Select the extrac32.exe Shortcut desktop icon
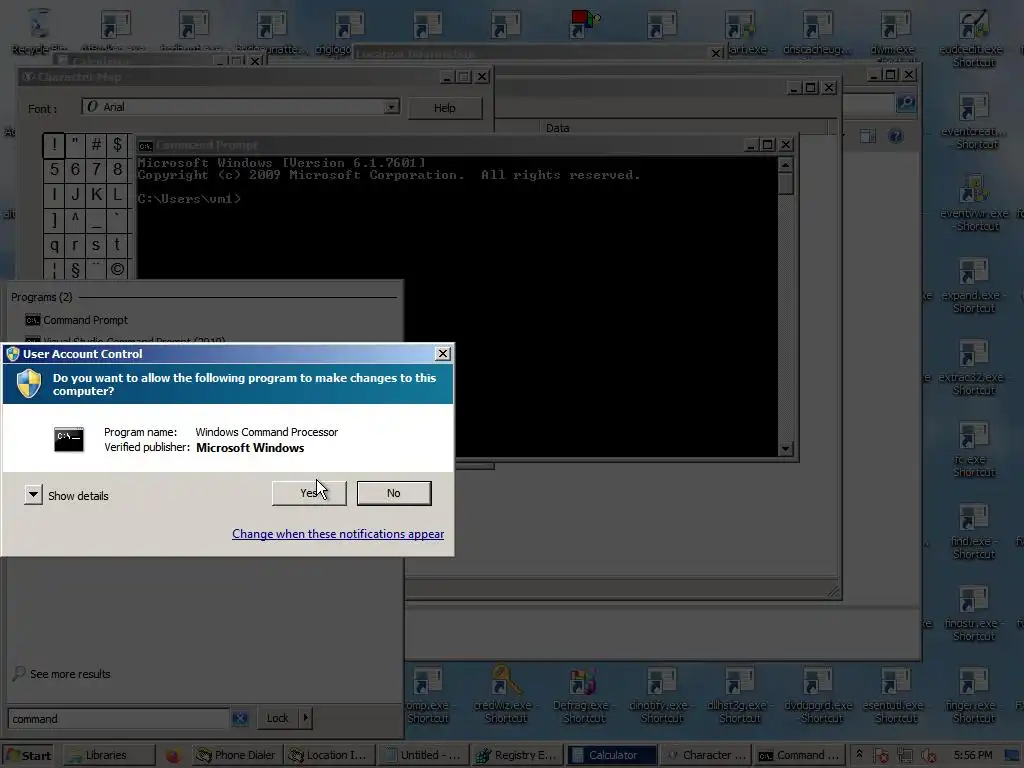The width and height of the screenshot is (1024, 768). pos(974,367)
